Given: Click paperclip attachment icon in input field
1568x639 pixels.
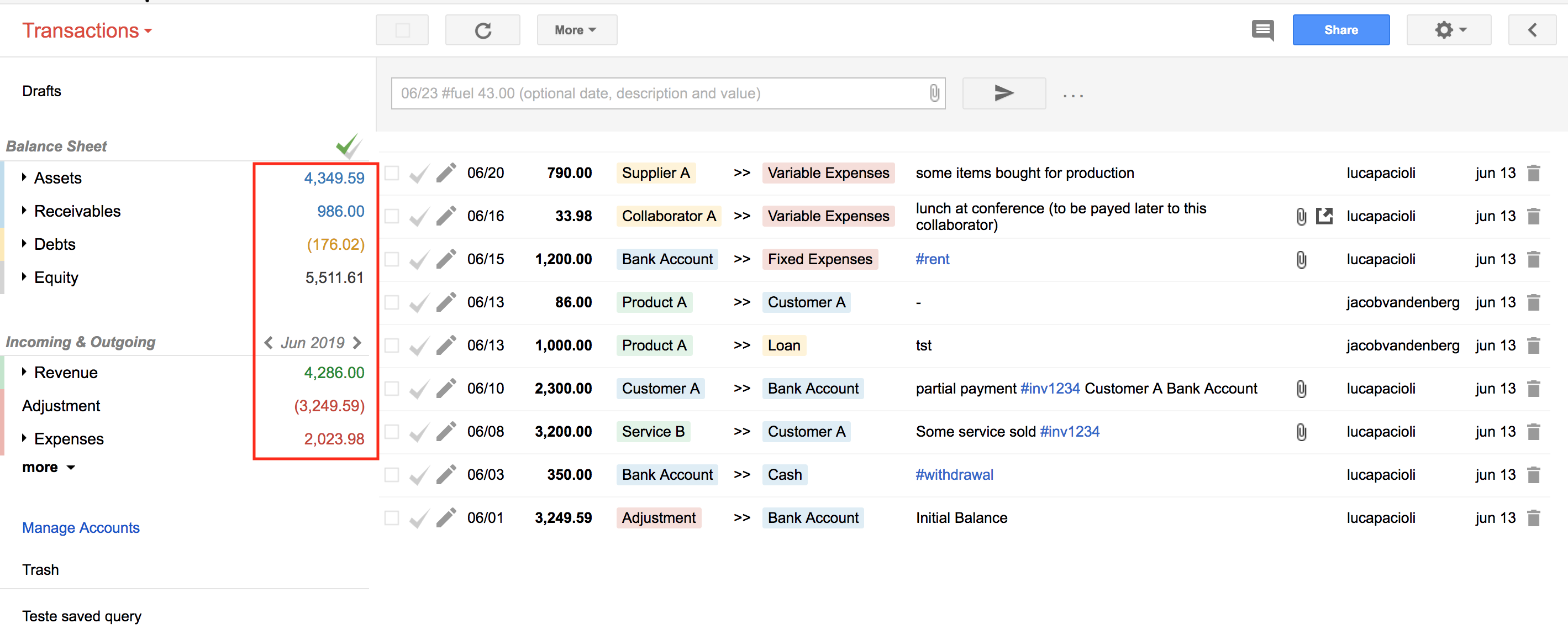Looking at the screenshot, I should [x=934, y=93].
